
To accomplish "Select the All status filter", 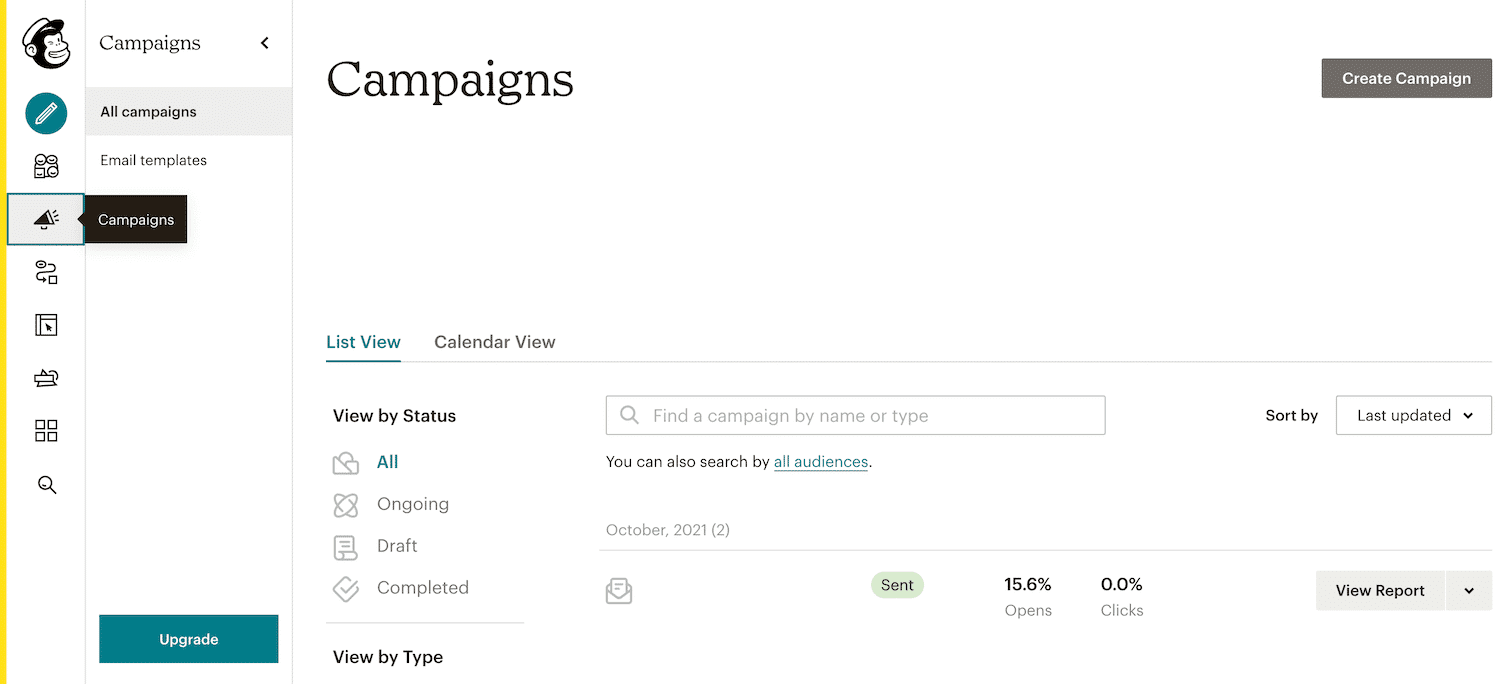I will pos(388,462).
